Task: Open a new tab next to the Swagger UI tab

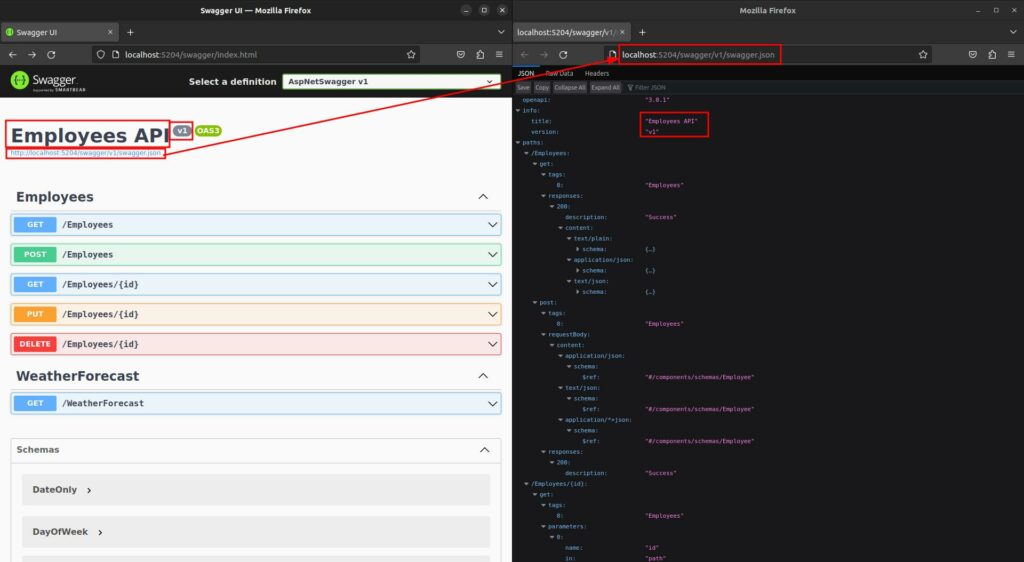Action: (130, 32)
